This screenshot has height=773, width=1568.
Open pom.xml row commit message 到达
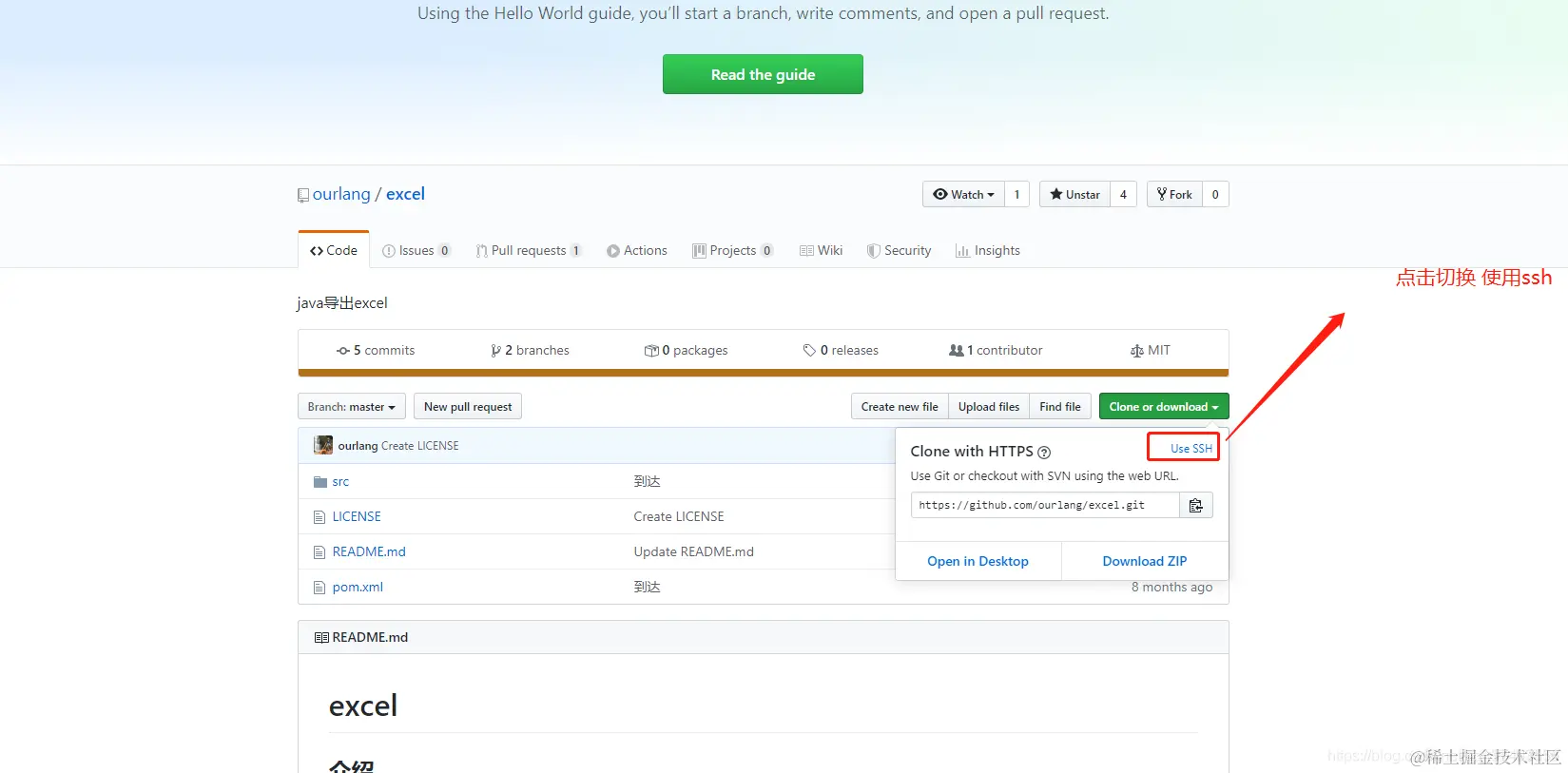pyautogui.click(x=647, y=587)
